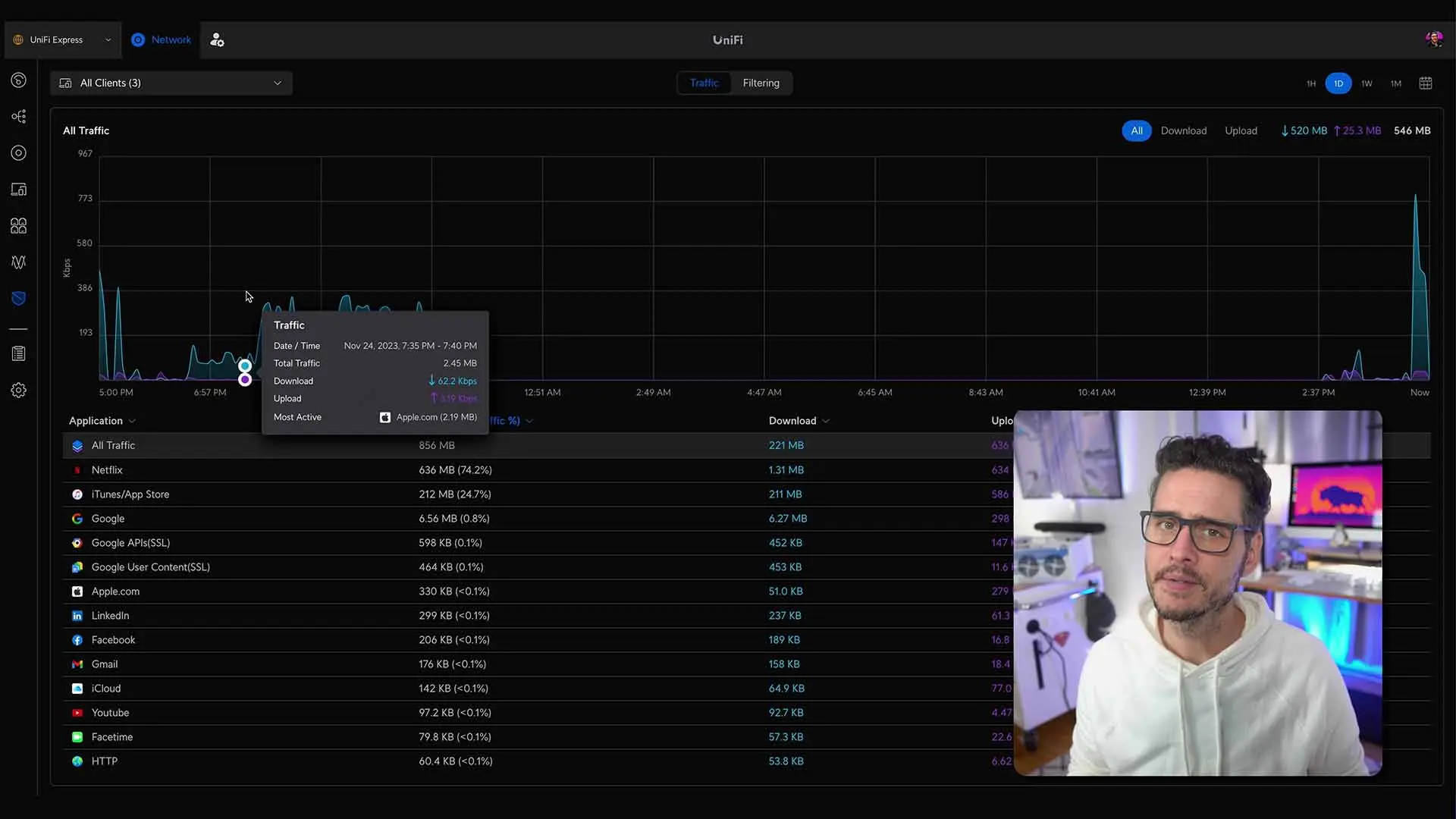
Task: Click the 546 MB total traffic figure
Action: (x=1412, y=130)
